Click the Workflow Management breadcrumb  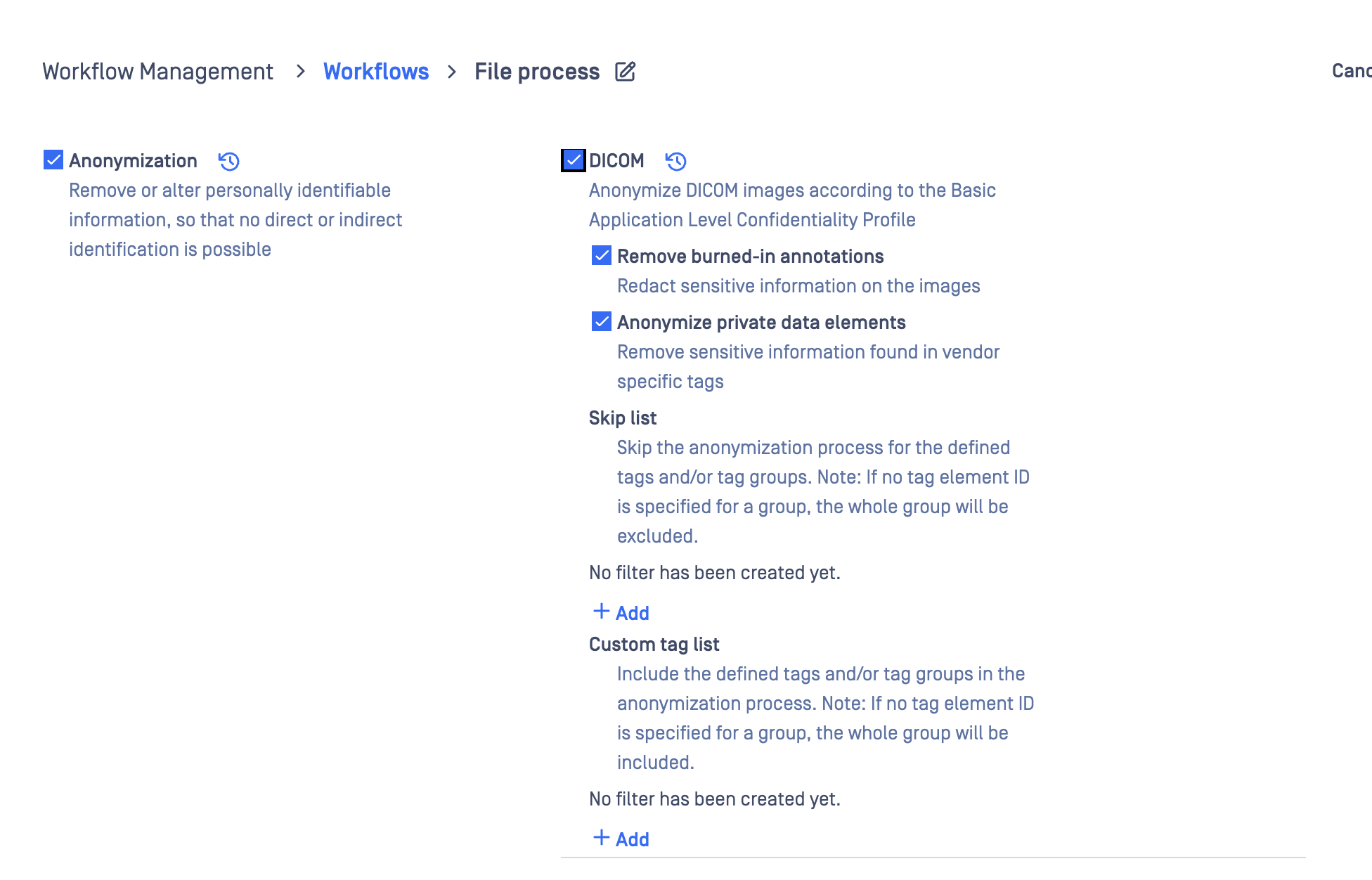click(x=157, y=72)
